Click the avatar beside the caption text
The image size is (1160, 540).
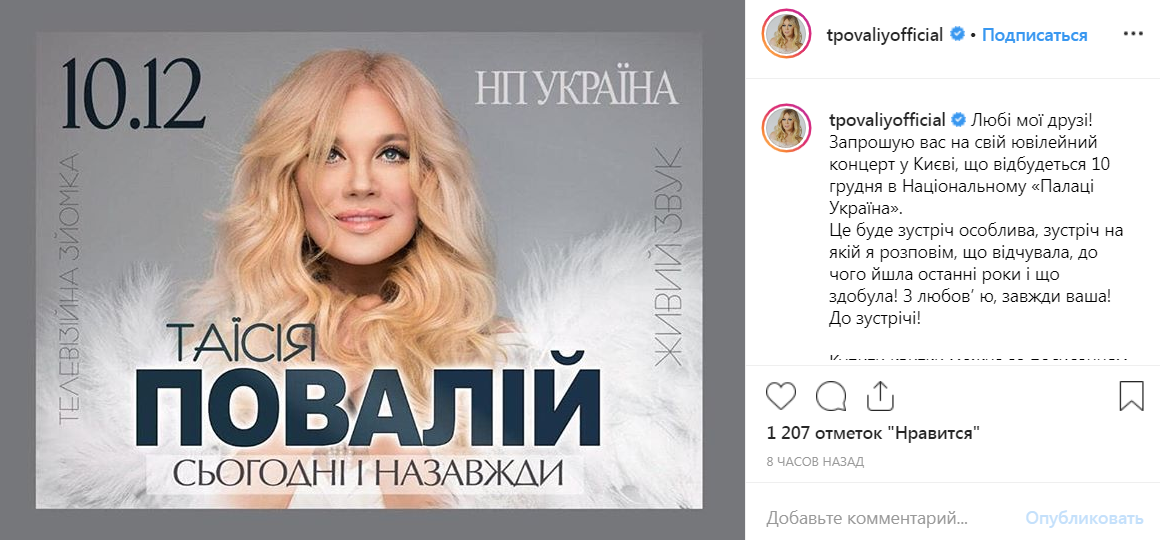786,128
